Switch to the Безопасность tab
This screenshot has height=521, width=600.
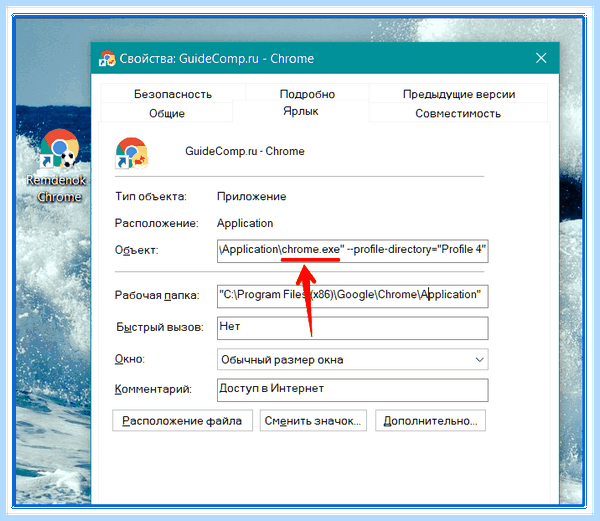173,94
